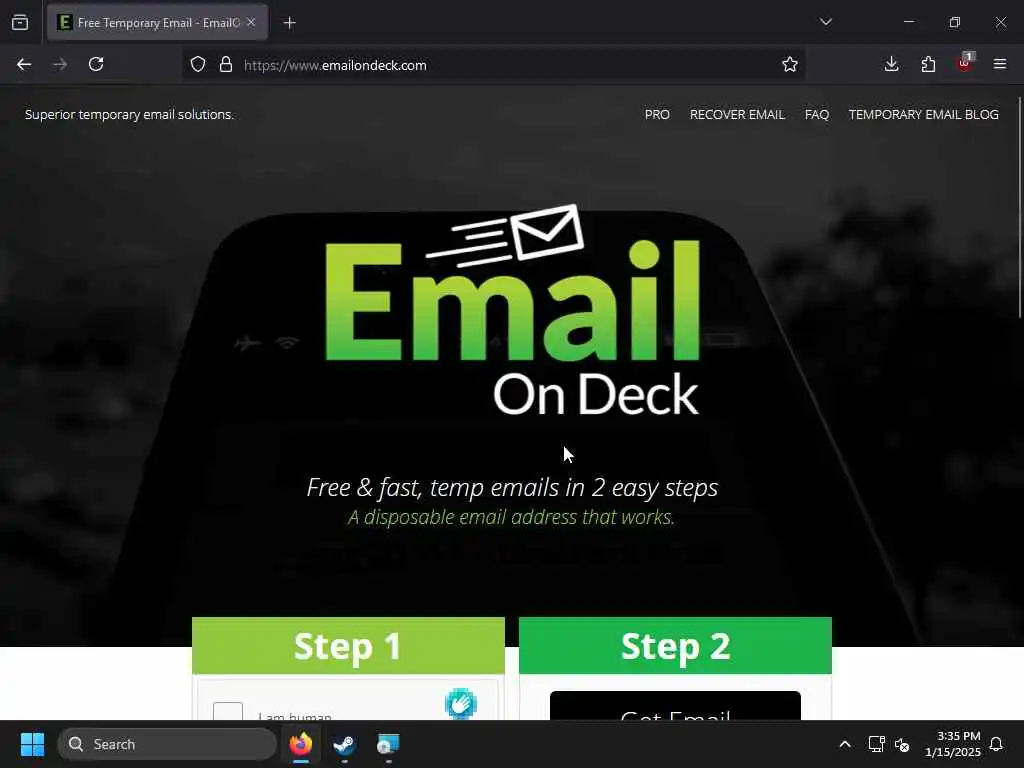
Task: Open Firefox from the taskbar
Action: [300, 744]
